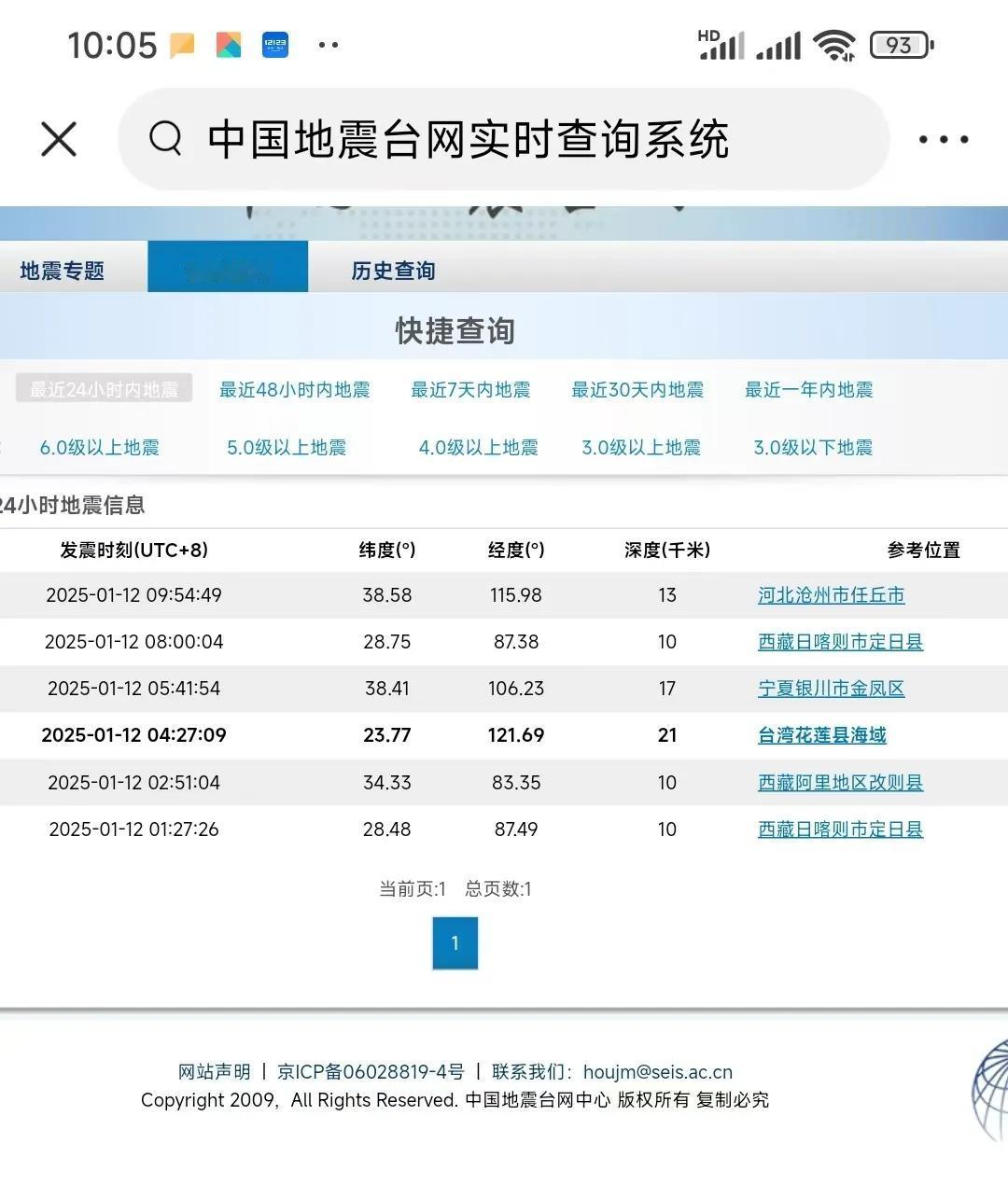Choose 最近30天内地震 quick query

tap(637, 389)
